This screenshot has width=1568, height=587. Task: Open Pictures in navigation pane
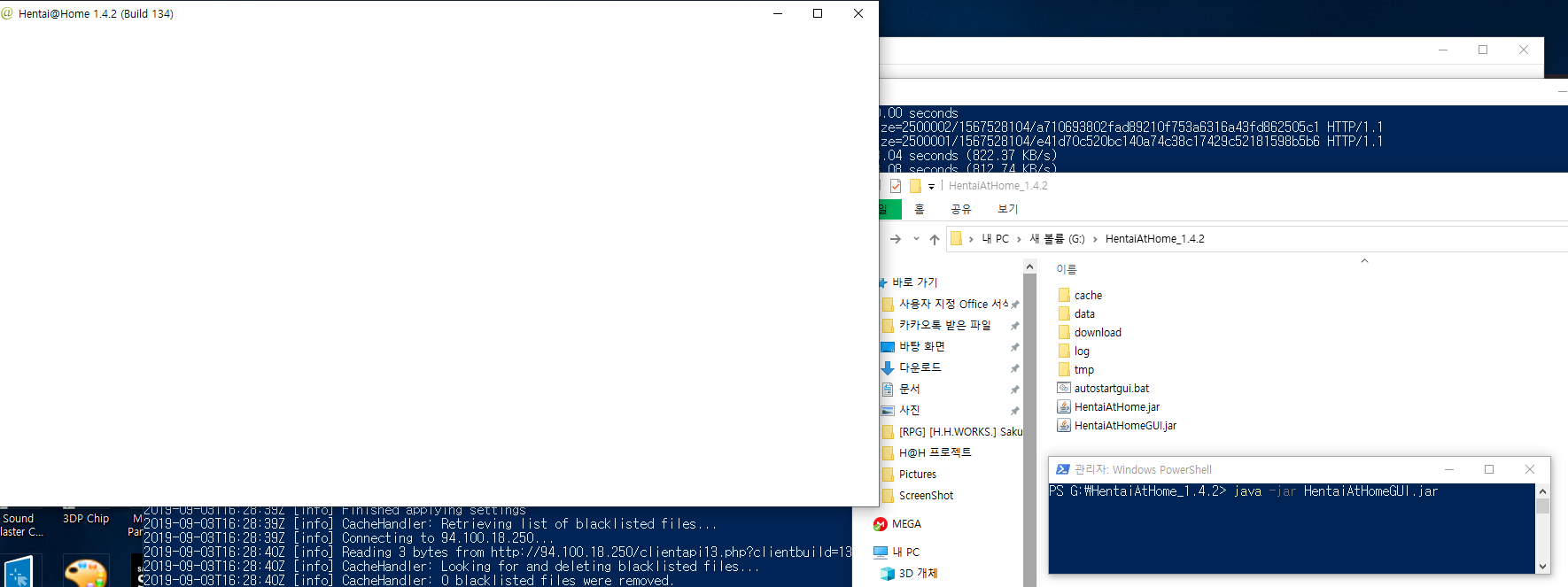click(910, 474)
